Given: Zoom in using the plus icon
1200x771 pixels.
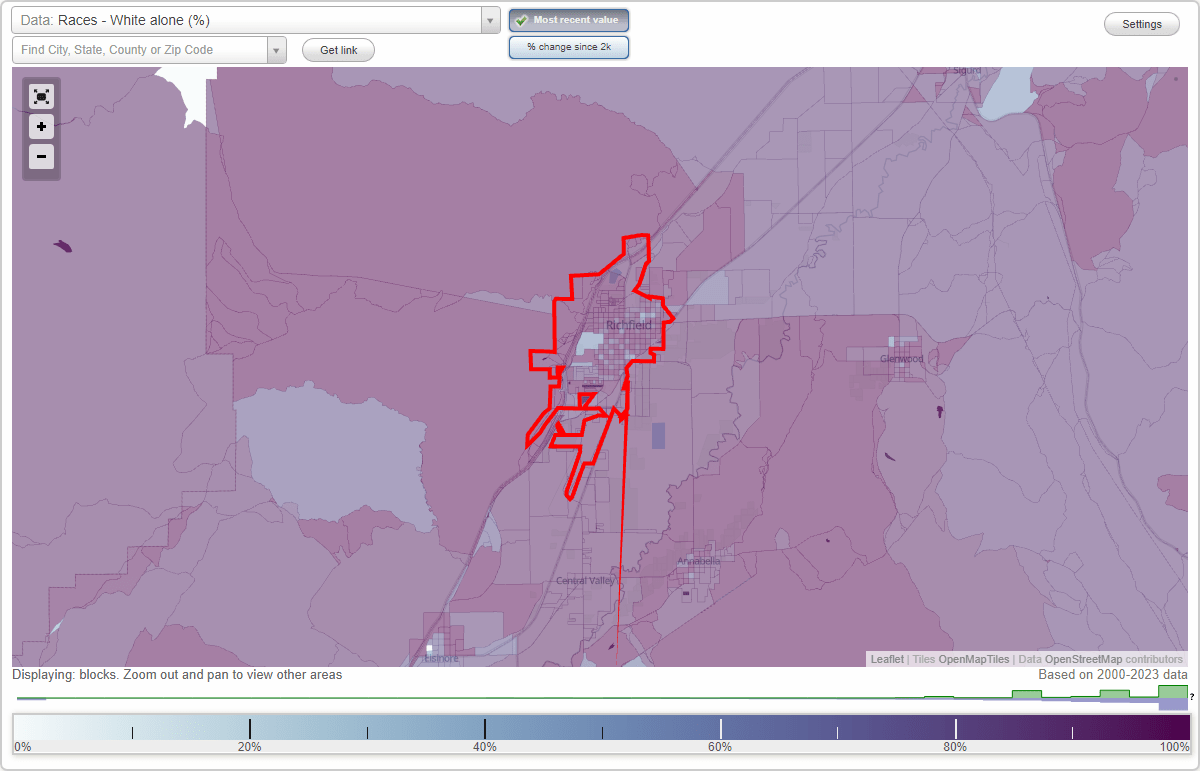Looking at the screenshot, I should coord(41,126).
